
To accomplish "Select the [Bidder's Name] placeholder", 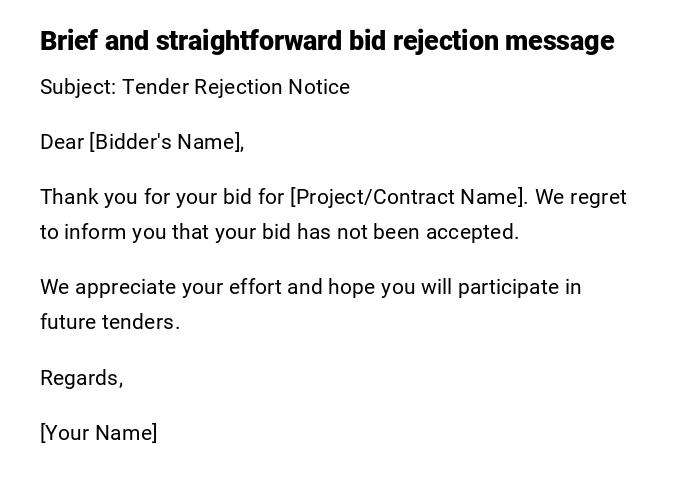I will point(166,142).
